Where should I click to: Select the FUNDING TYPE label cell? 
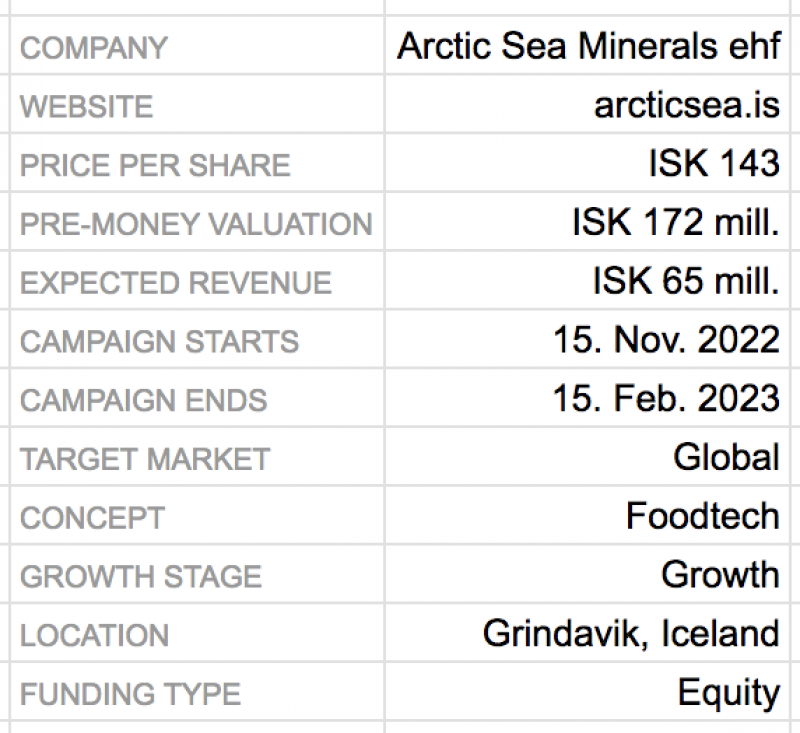tap(131, 694)
